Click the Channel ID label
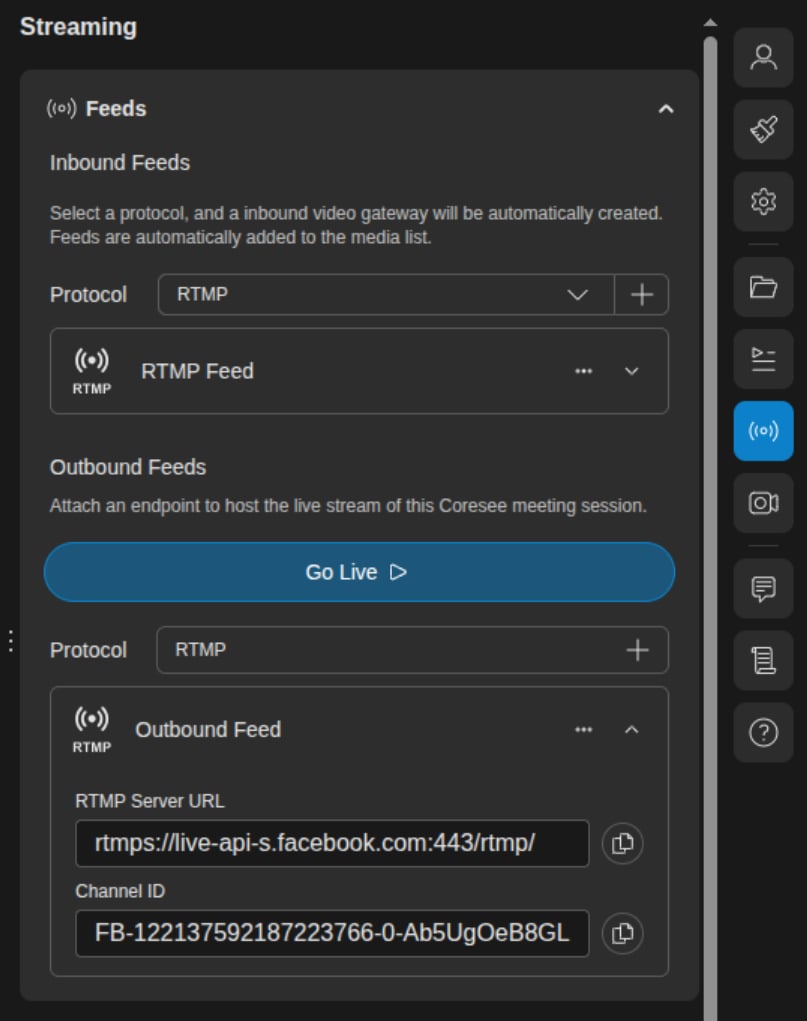The width and height of the screenshot is (807, 1021). point(120,891)
